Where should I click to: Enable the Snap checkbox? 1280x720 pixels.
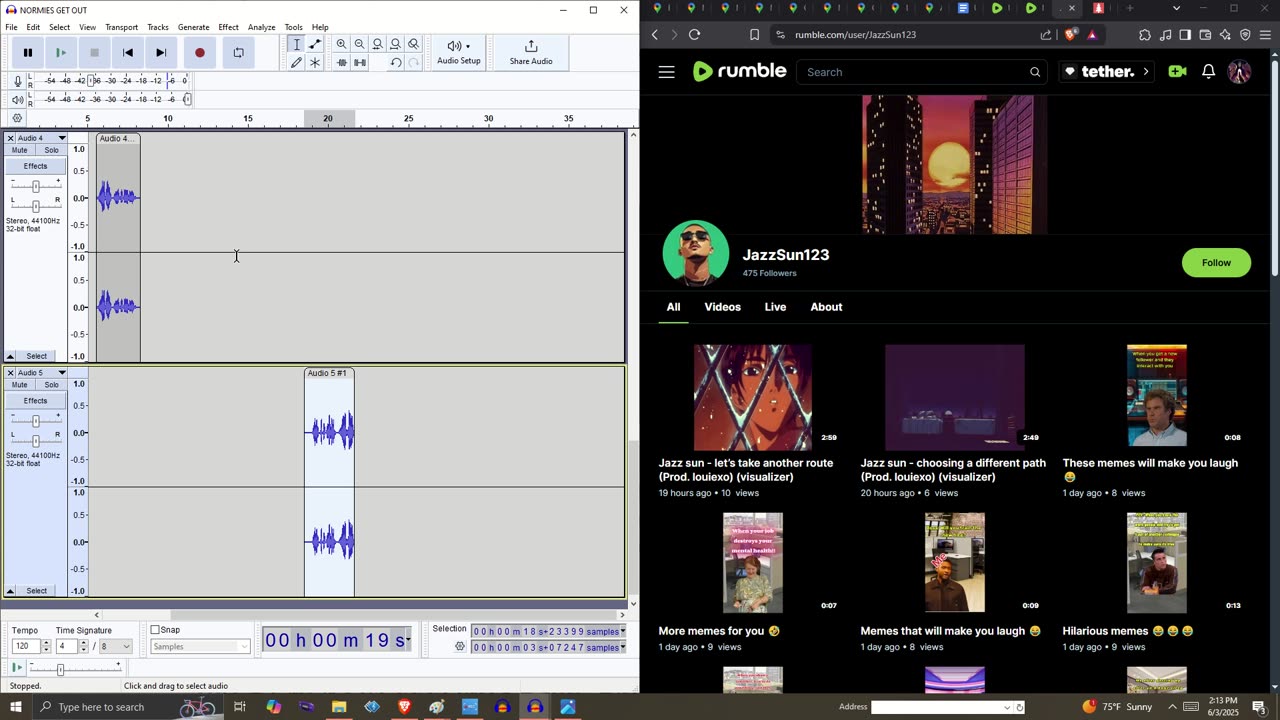[x=155, y=630]
